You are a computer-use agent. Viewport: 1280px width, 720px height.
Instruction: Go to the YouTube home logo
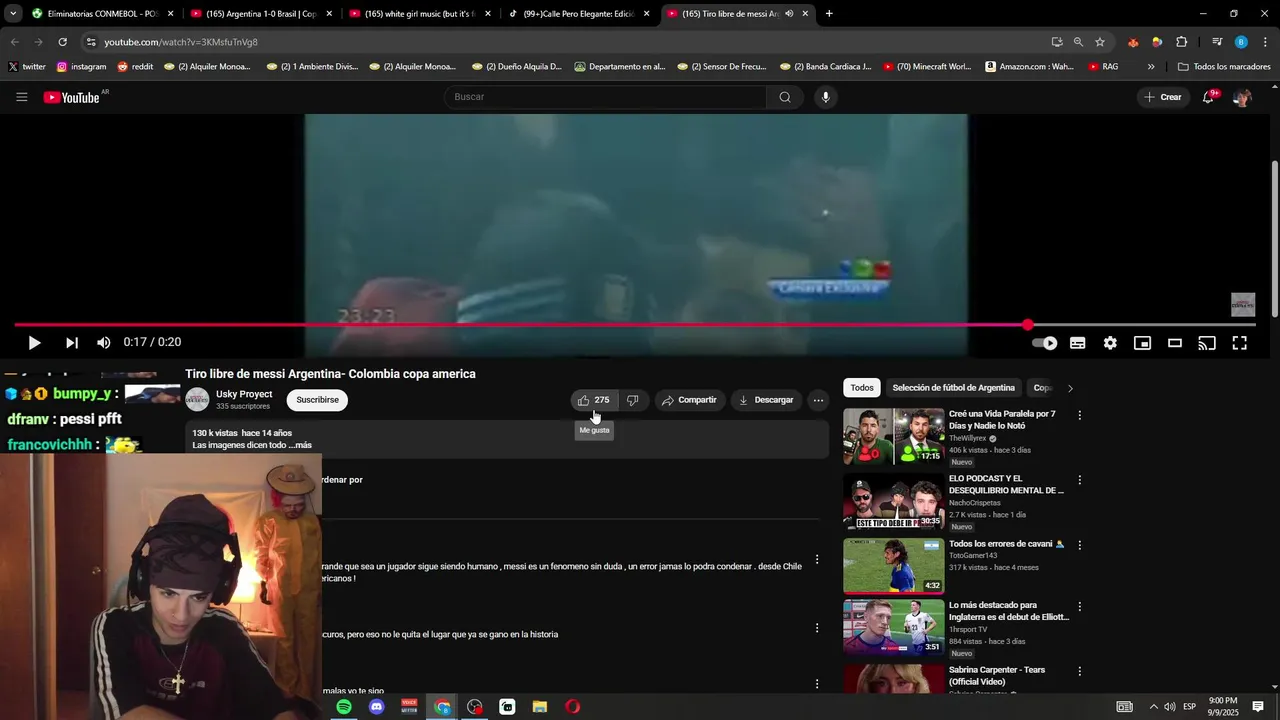[72, 97]
